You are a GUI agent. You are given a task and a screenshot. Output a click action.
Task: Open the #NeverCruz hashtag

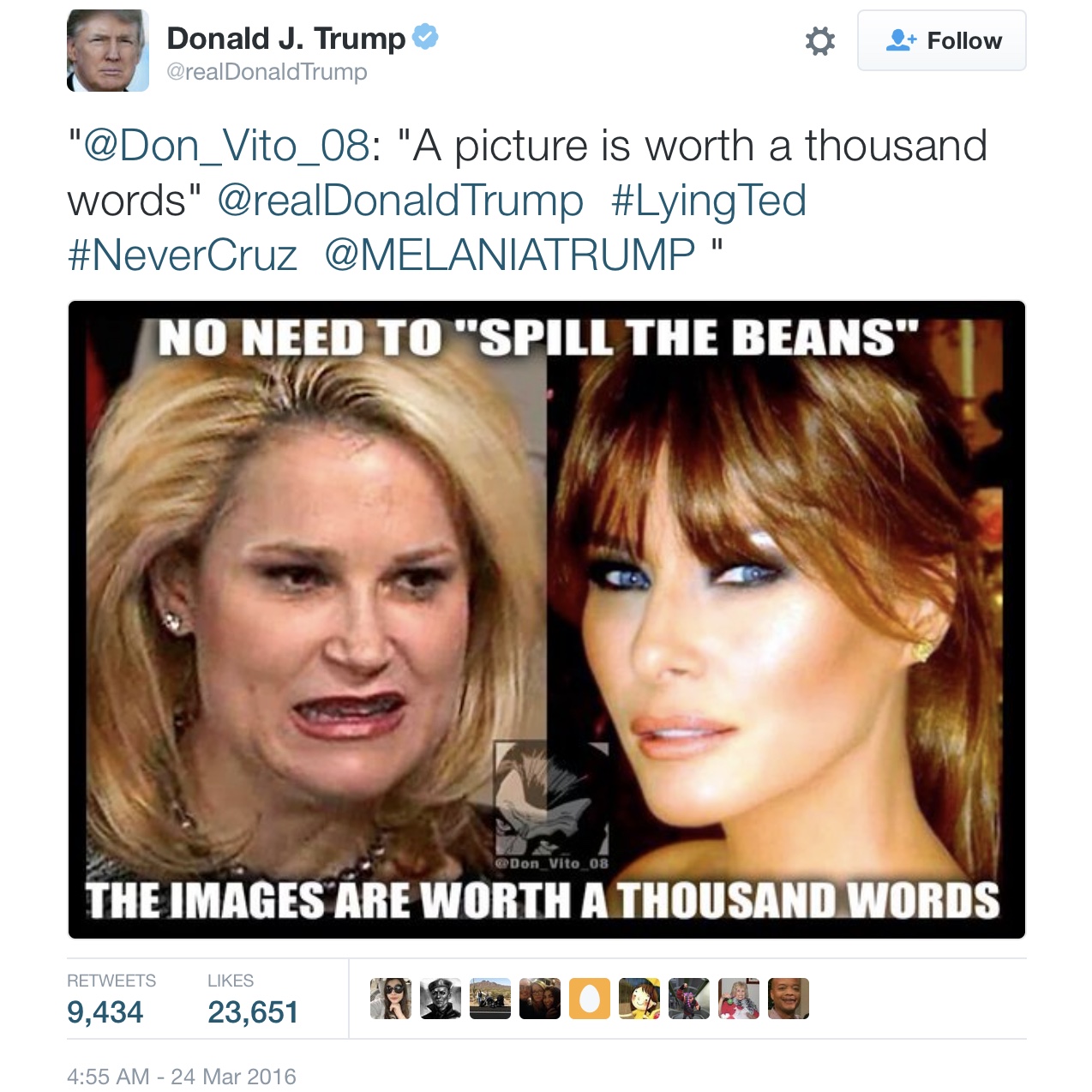[x=183, y=255]
